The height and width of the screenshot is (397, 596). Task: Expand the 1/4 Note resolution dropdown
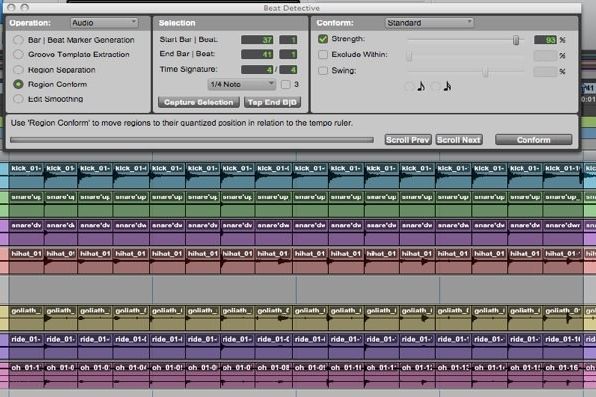click(242, 84)
